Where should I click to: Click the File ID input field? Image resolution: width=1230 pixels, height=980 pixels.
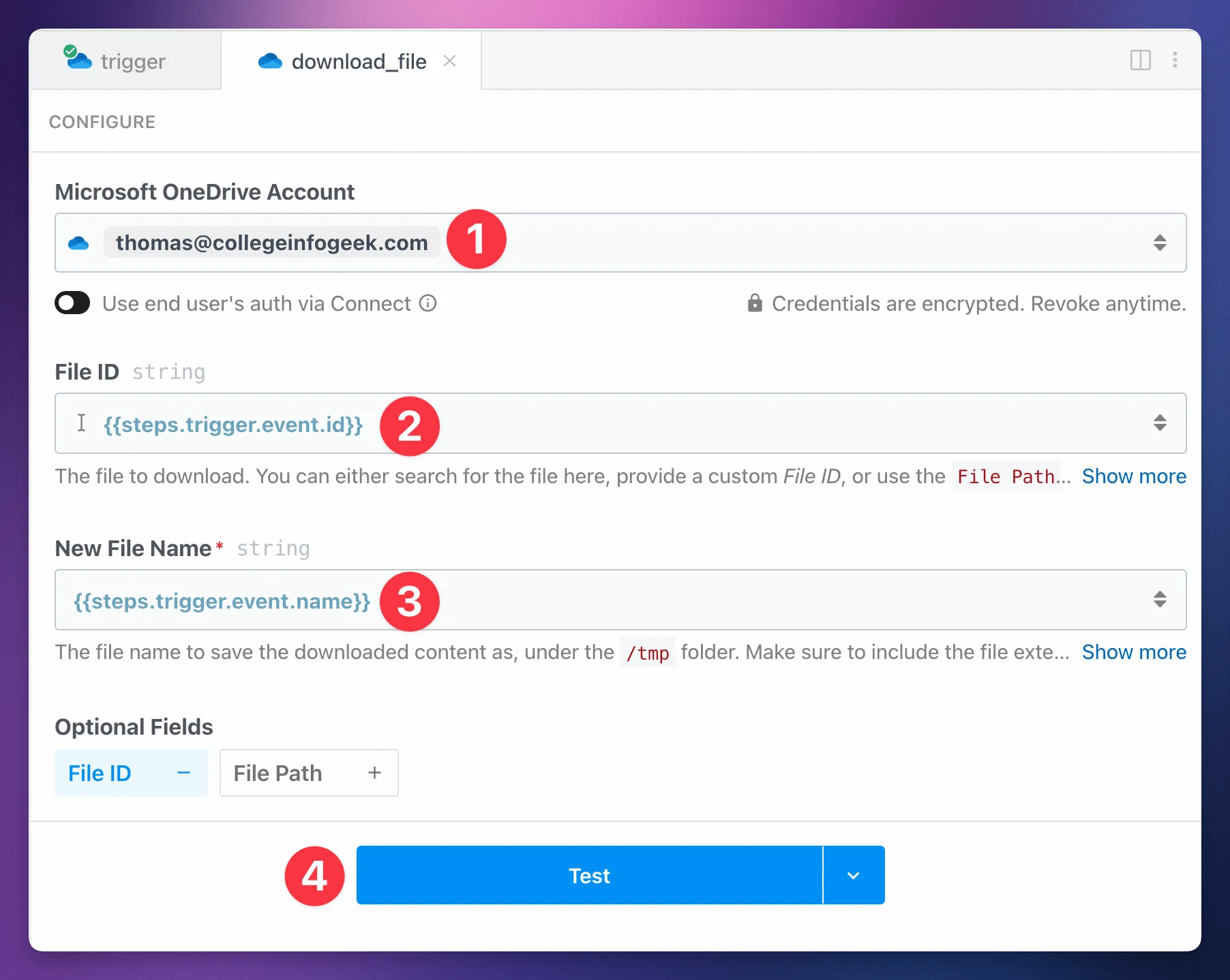tap(620, 423)
